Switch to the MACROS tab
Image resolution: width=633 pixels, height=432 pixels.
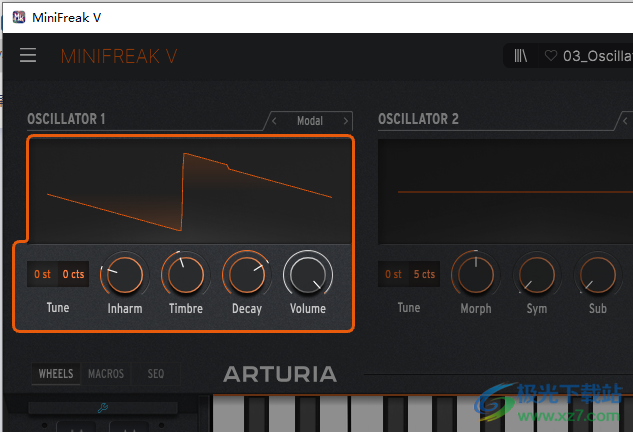click(106, 373)
